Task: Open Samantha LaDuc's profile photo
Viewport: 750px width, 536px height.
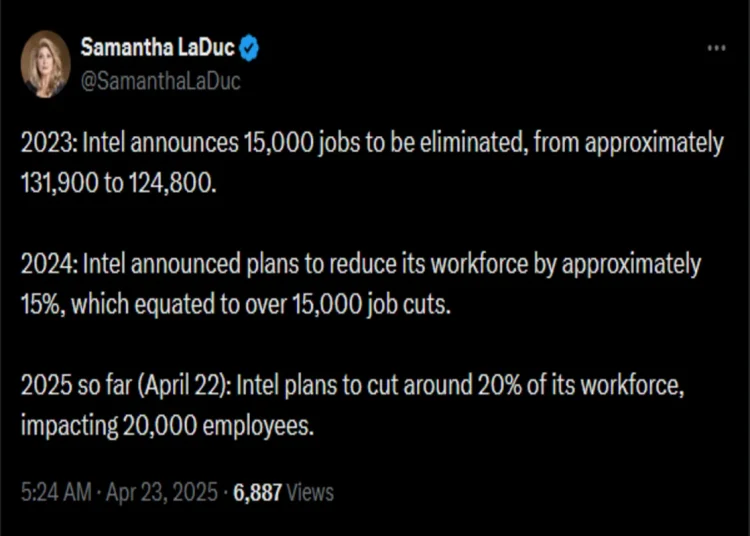Action: pos(45,64)
